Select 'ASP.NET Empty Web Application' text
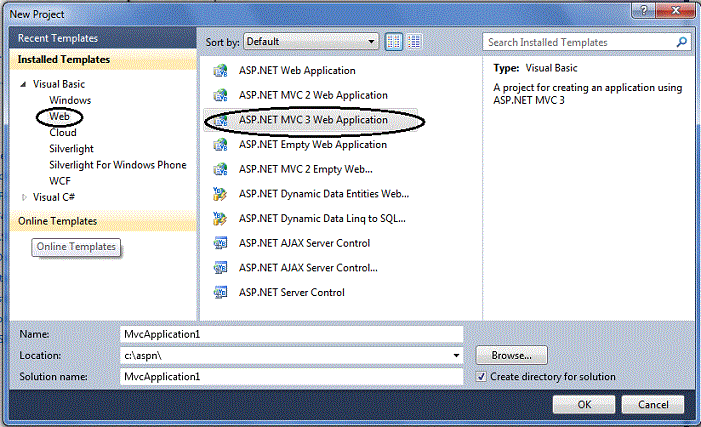Viewport: 701px width, 427px height. coord(312,144)
